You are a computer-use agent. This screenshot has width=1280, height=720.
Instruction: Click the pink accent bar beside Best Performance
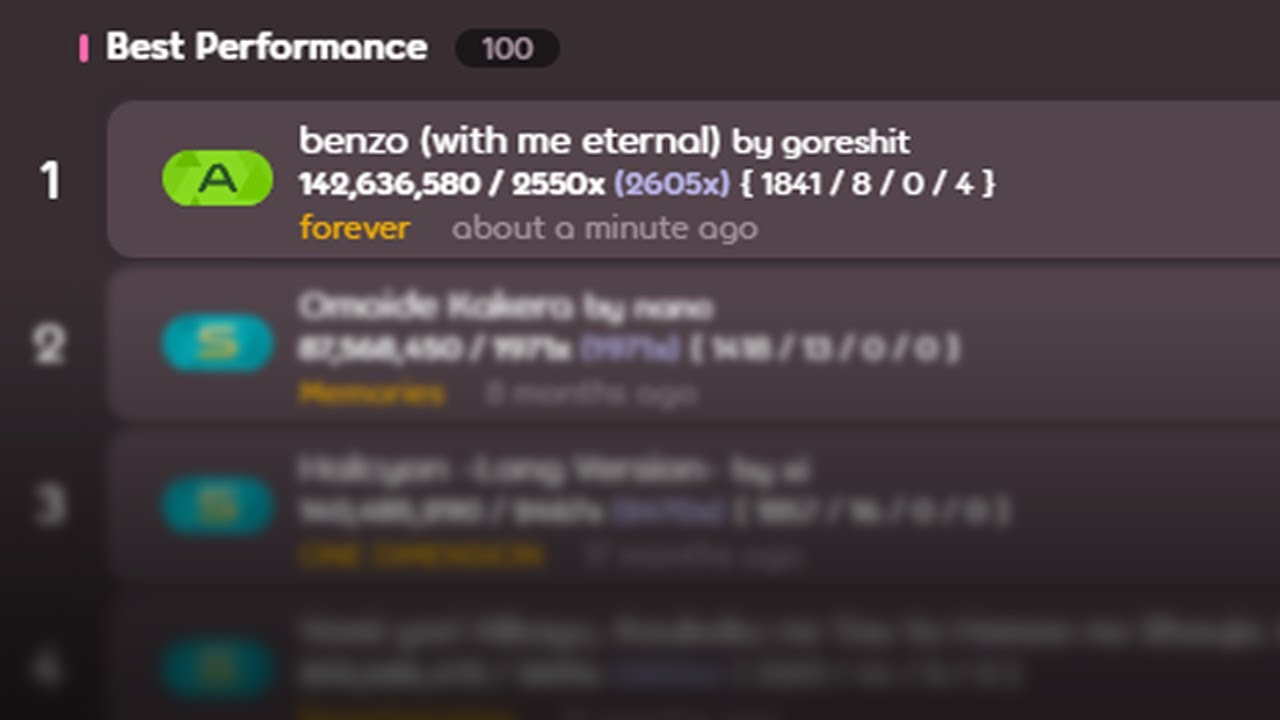tap(84, 47)
